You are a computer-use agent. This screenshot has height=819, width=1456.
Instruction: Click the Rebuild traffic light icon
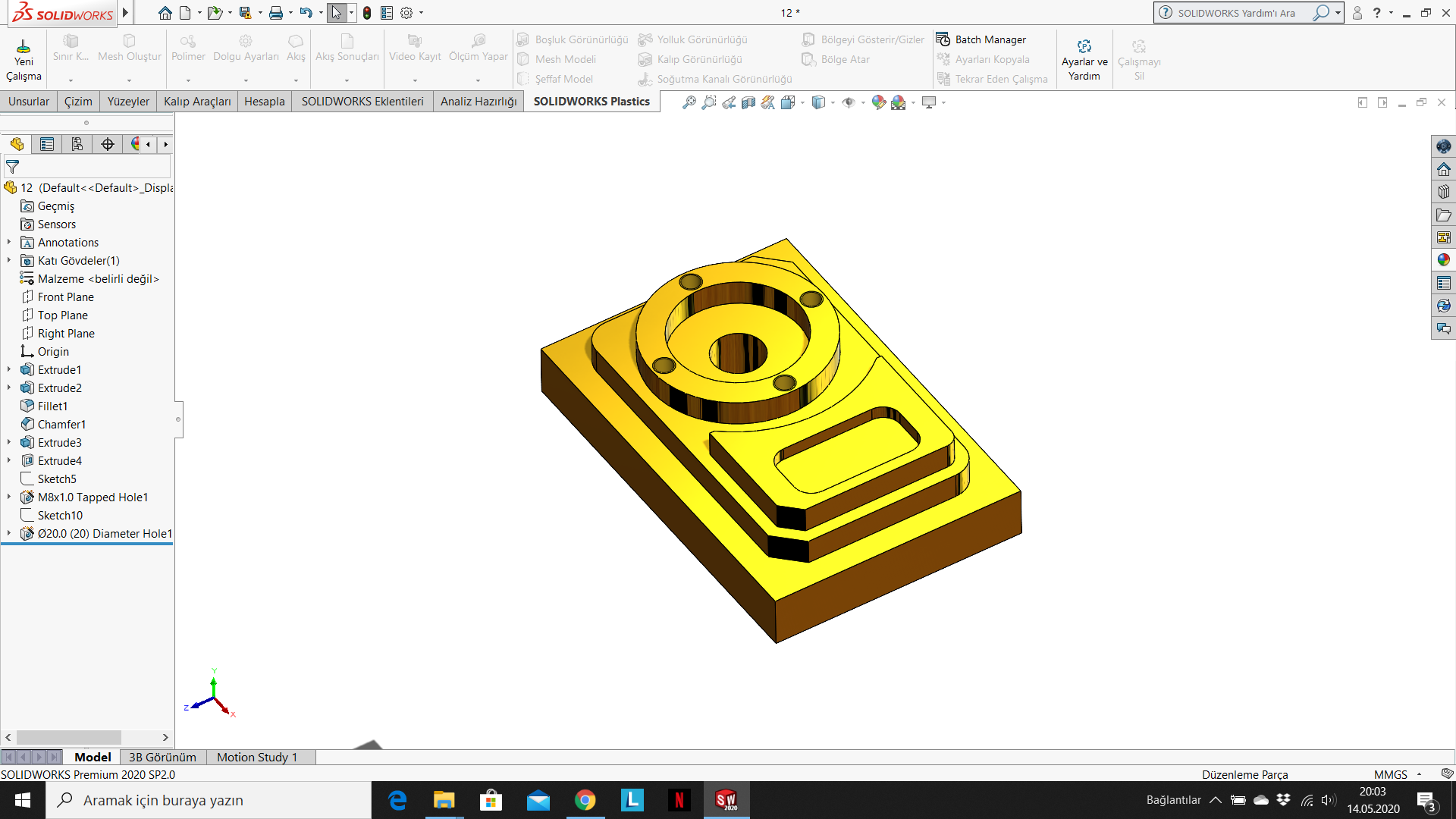[367, 13]
